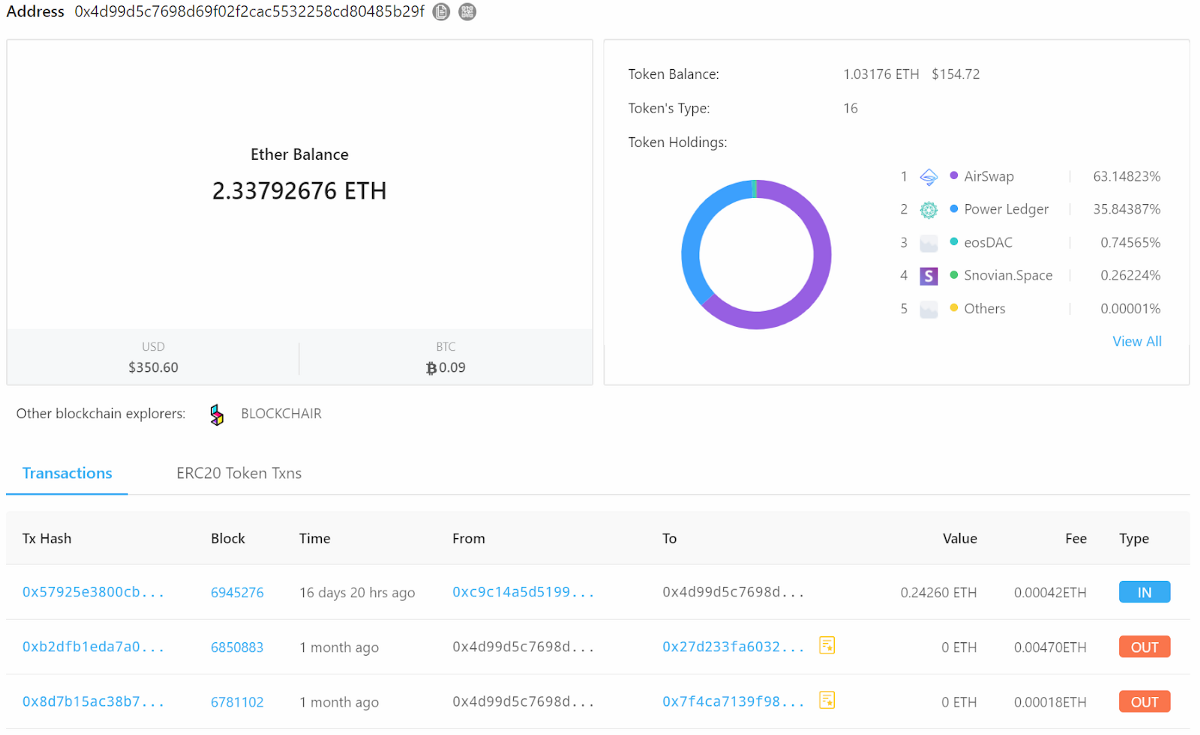The image size is (1200, 735).
Task: Click the AirSwap token icon
Action: pos(929,177)
